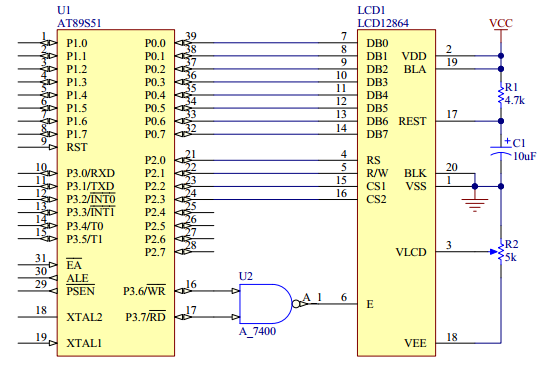Click the R1 4.7k resistor symbol

tap(501, 95)
